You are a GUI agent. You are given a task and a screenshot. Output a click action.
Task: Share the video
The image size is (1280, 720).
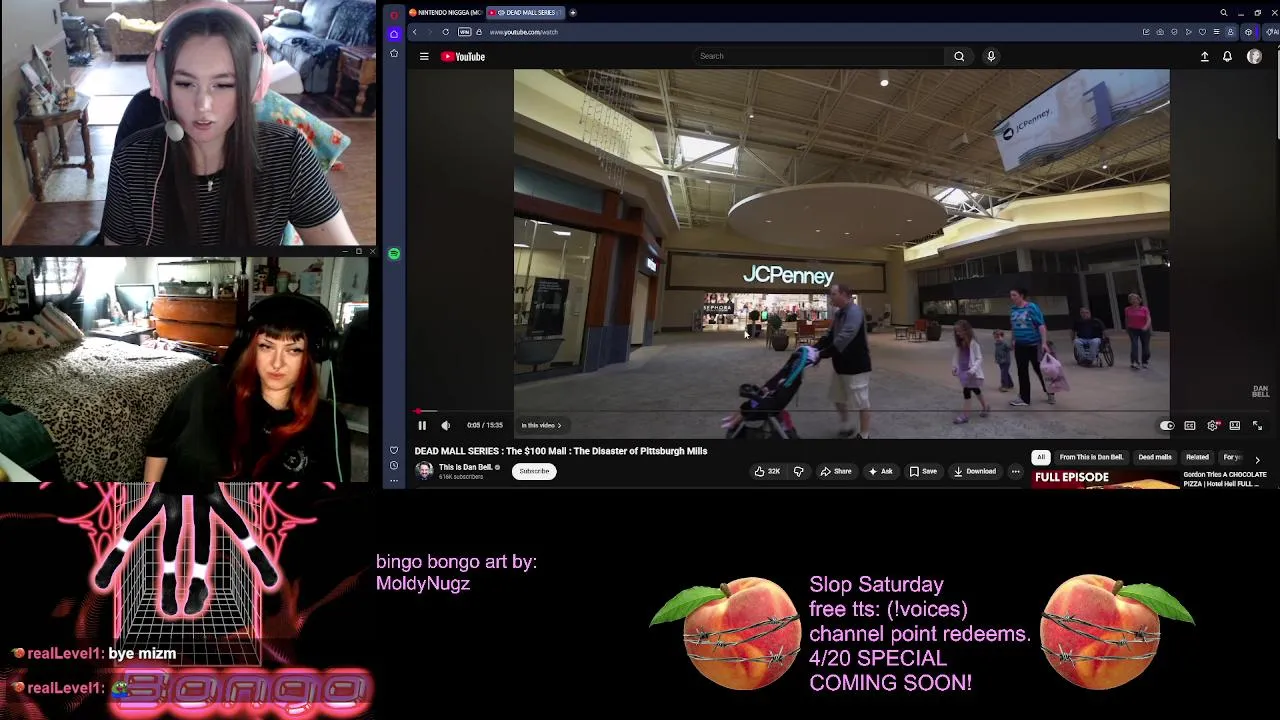836,471
